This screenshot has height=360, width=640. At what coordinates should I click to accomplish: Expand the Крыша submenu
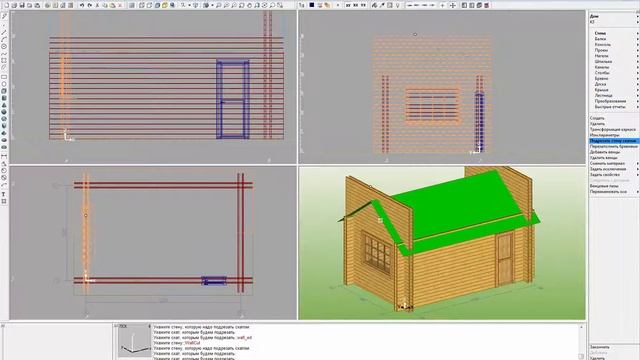pyautogui.click(x=616, y=90)
